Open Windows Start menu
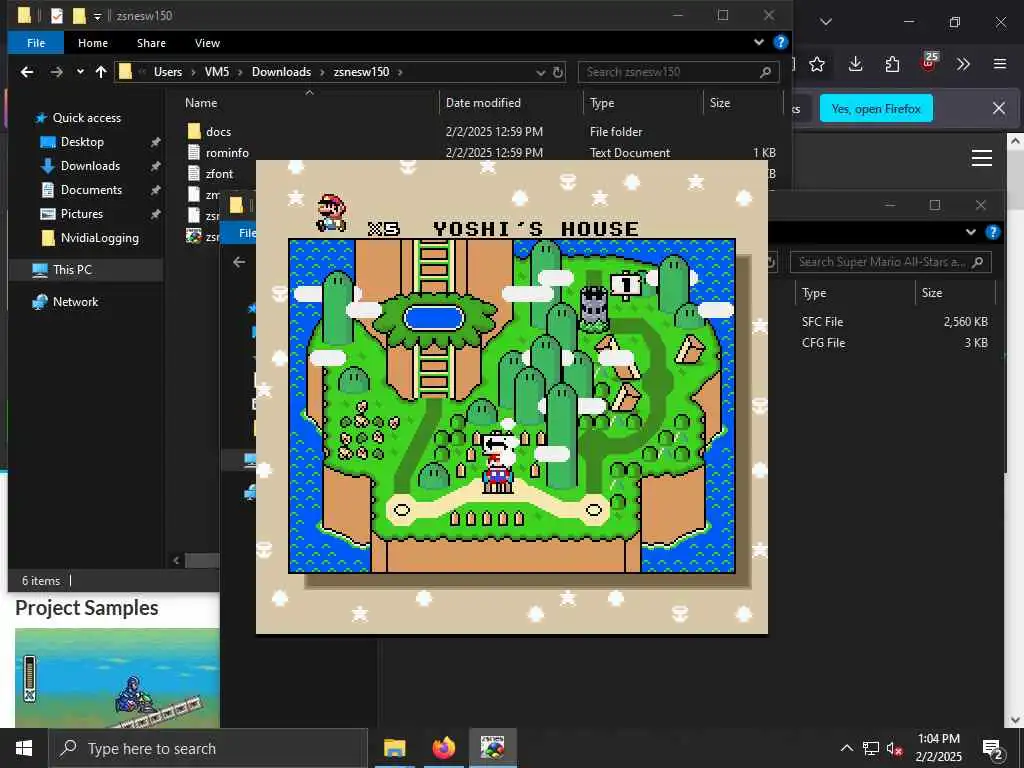Image resolution: width=1024 pixels, height=768 pixels. pos(24,748)
